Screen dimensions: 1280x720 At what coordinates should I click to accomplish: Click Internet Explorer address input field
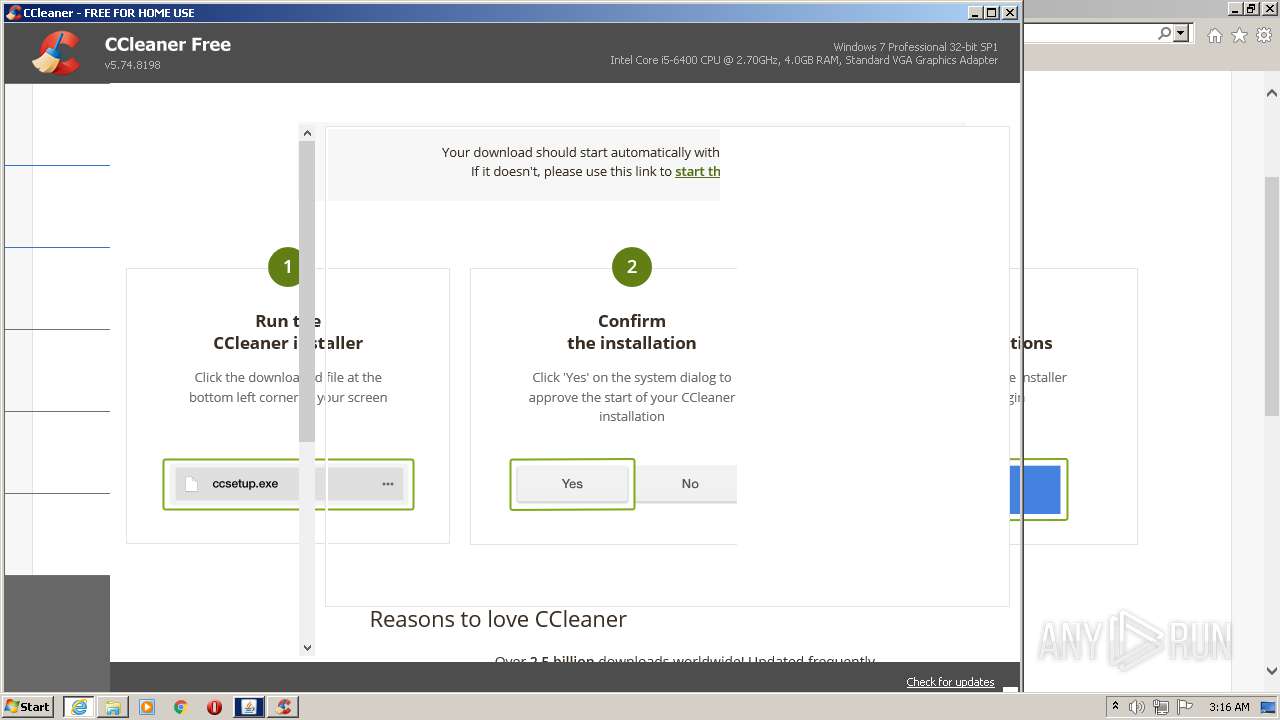pos(1090,34)
